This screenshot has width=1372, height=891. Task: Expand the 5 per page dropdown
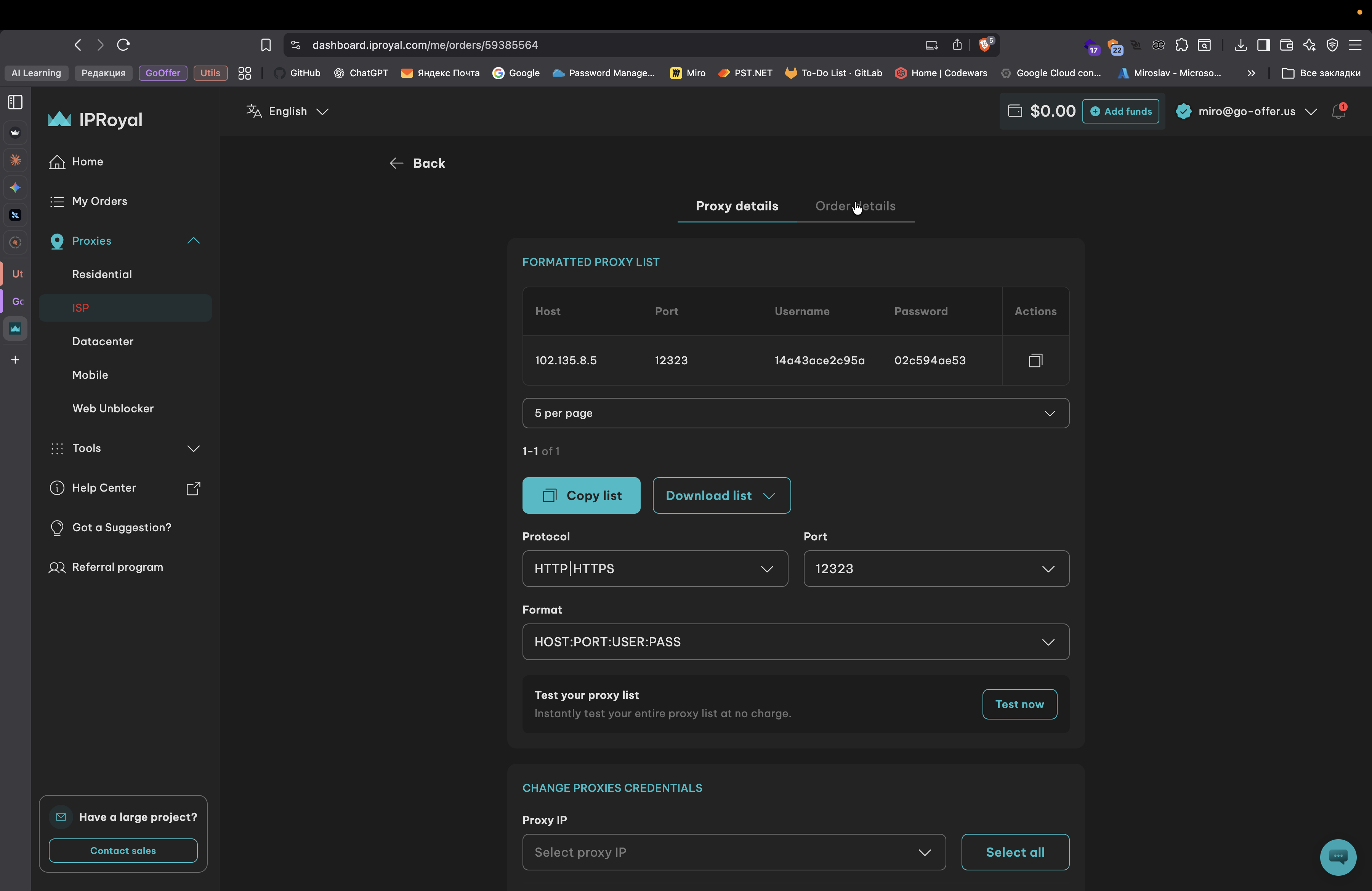tap(795, 413)
